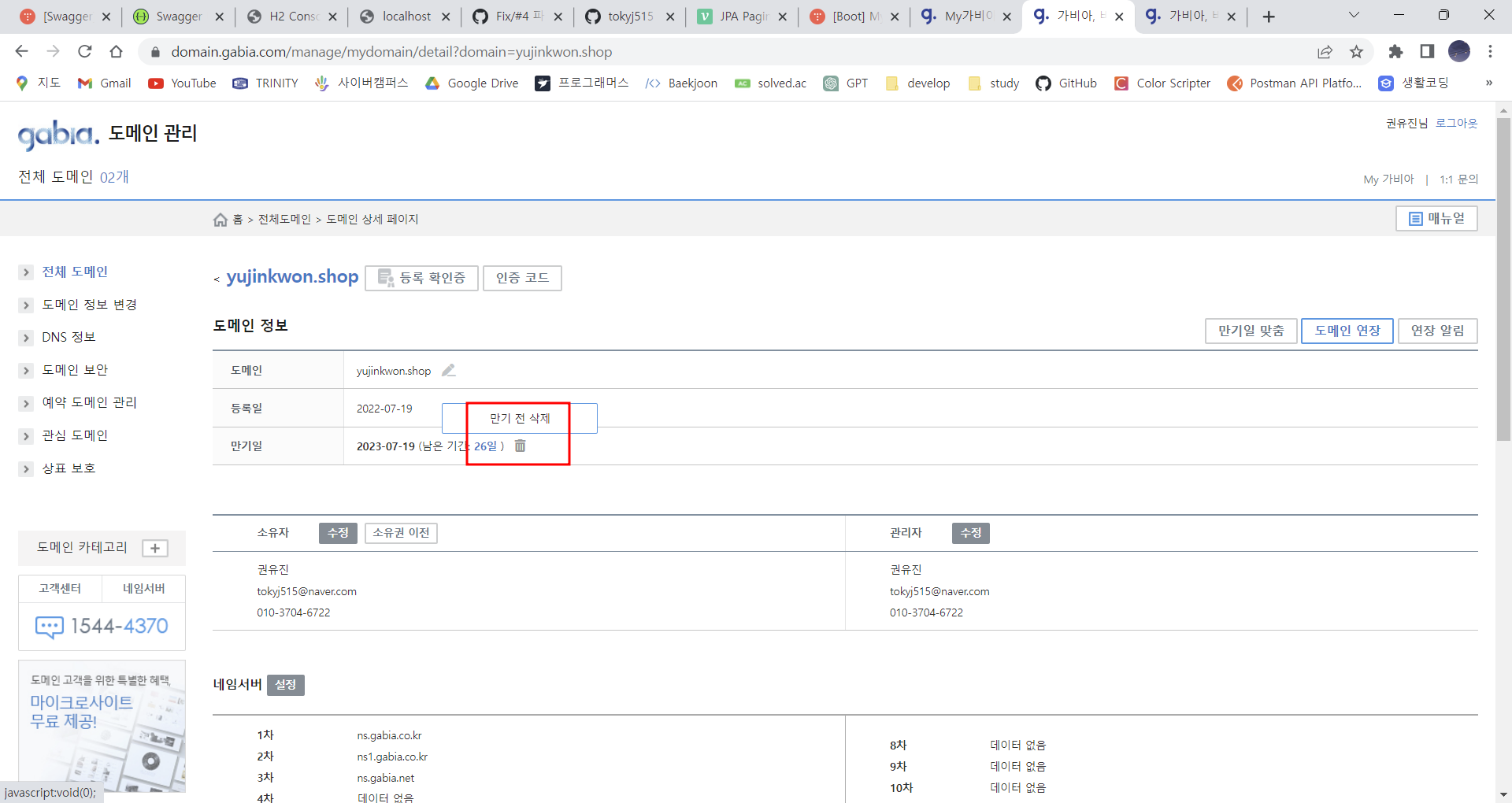Image resolution: width=1512 pixels, height=803 pixels.
Task: Click back arrow beside yujinkwon.shop title
Action: [x=217, y=279]
